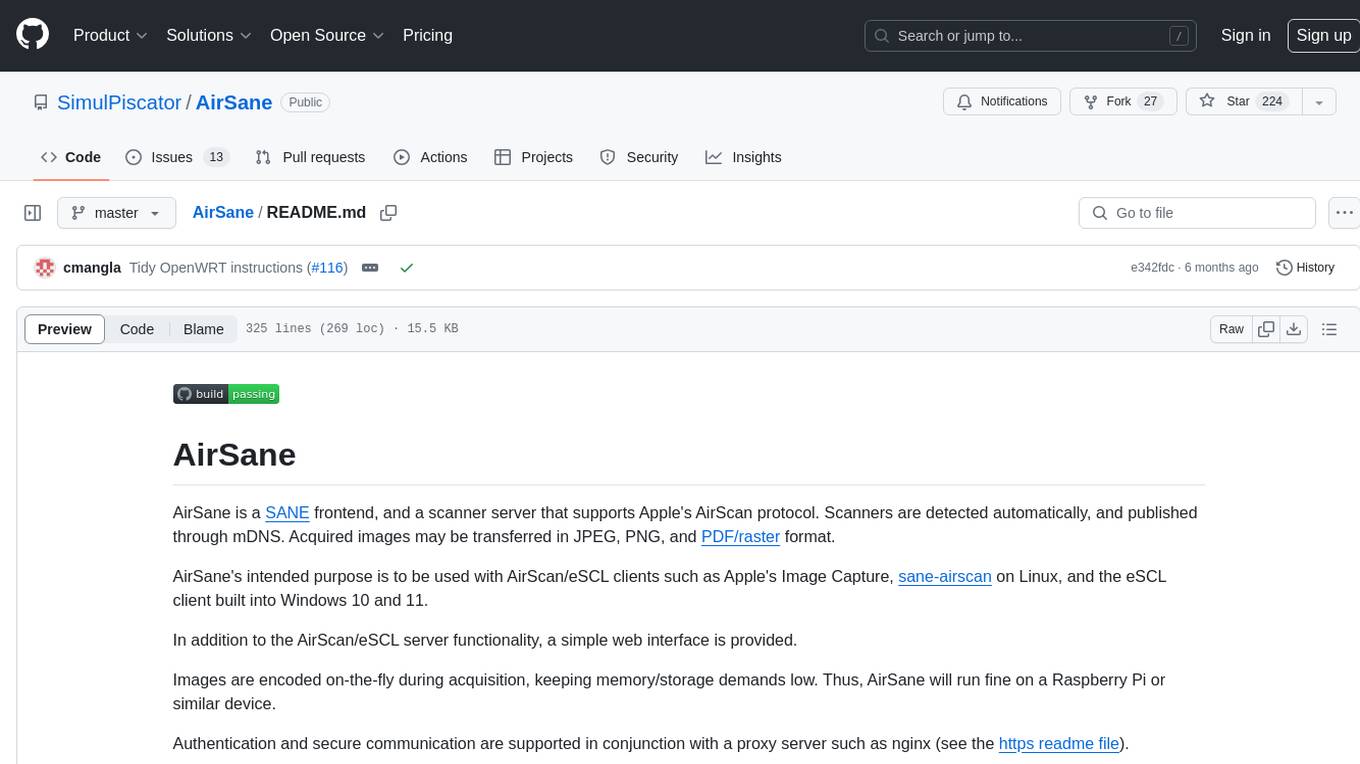Copy the raw file contents

[x=1266, y=329]
